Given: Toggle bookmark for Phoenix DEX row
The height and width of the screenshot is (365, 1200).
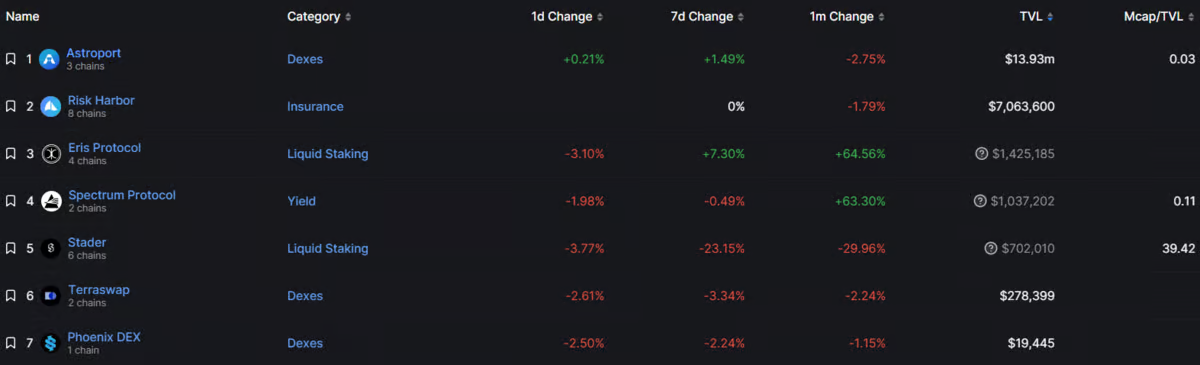Looking at the screenshot, I should pos(10,343).
